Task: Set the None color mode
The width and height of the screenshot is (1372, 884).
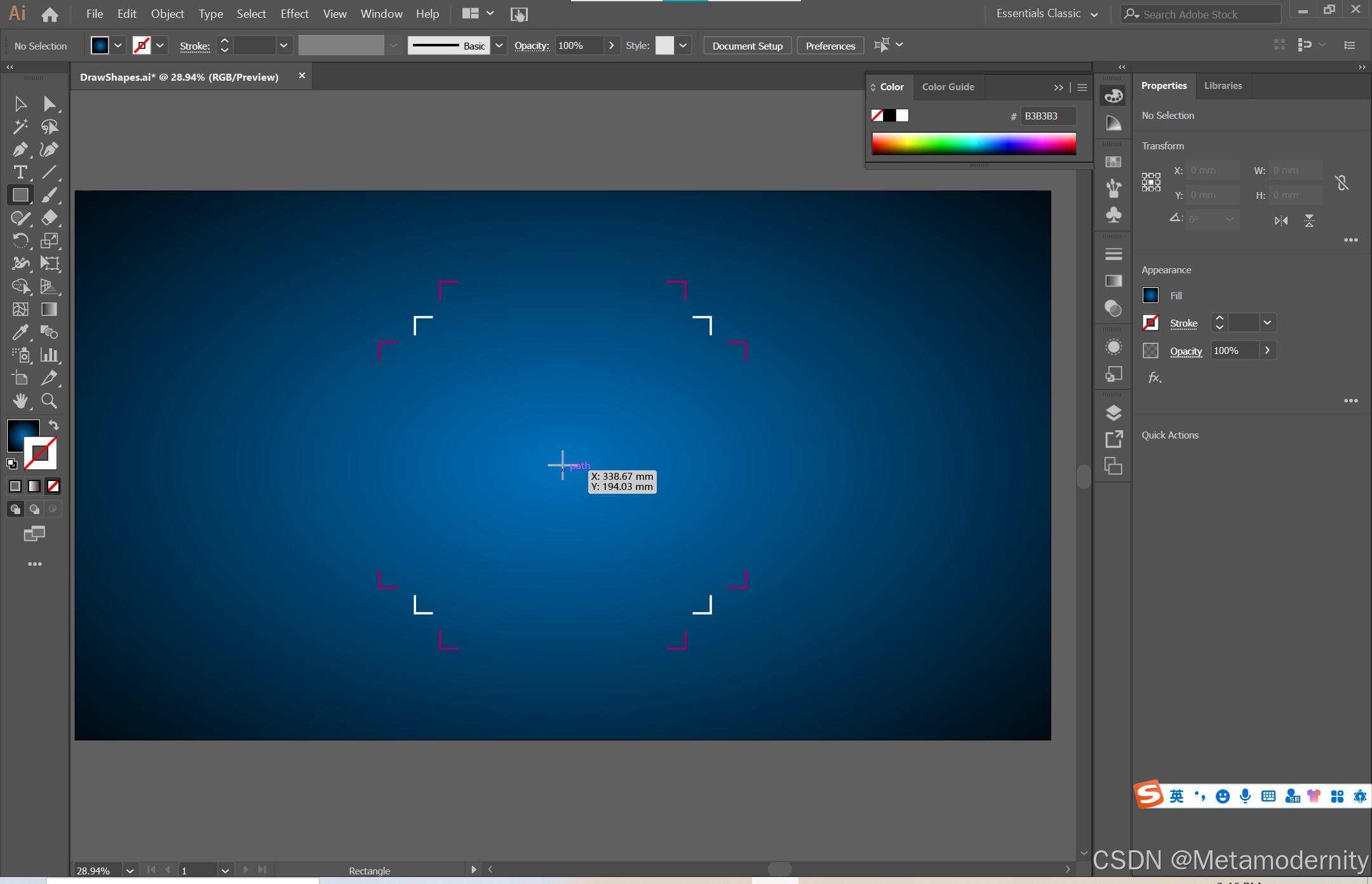Action: point(53,486)
